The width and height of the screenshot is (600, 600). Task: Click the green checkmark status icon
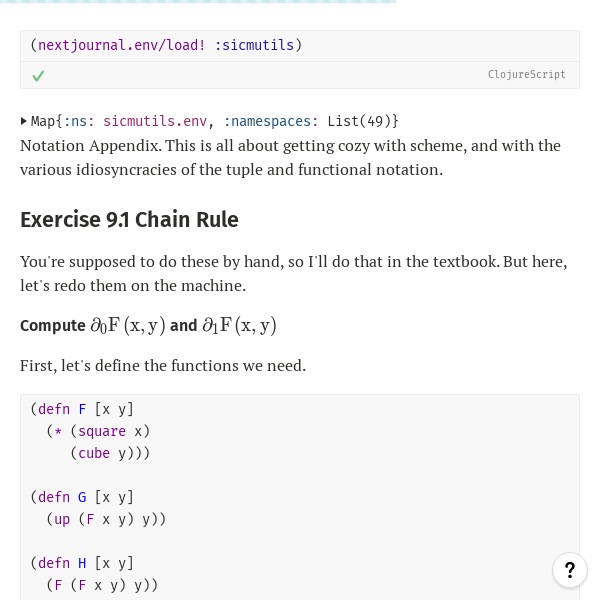click(x=38, y=76)
